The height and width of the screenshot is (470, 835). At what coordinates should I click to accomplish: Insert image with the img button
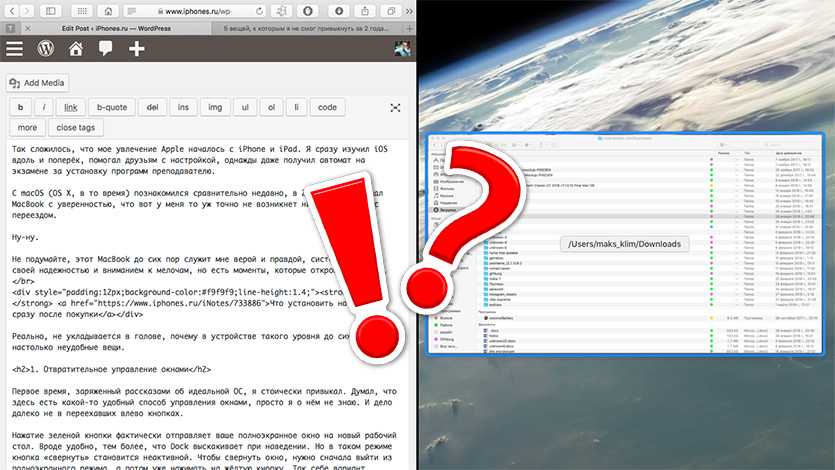click(214, 107)
